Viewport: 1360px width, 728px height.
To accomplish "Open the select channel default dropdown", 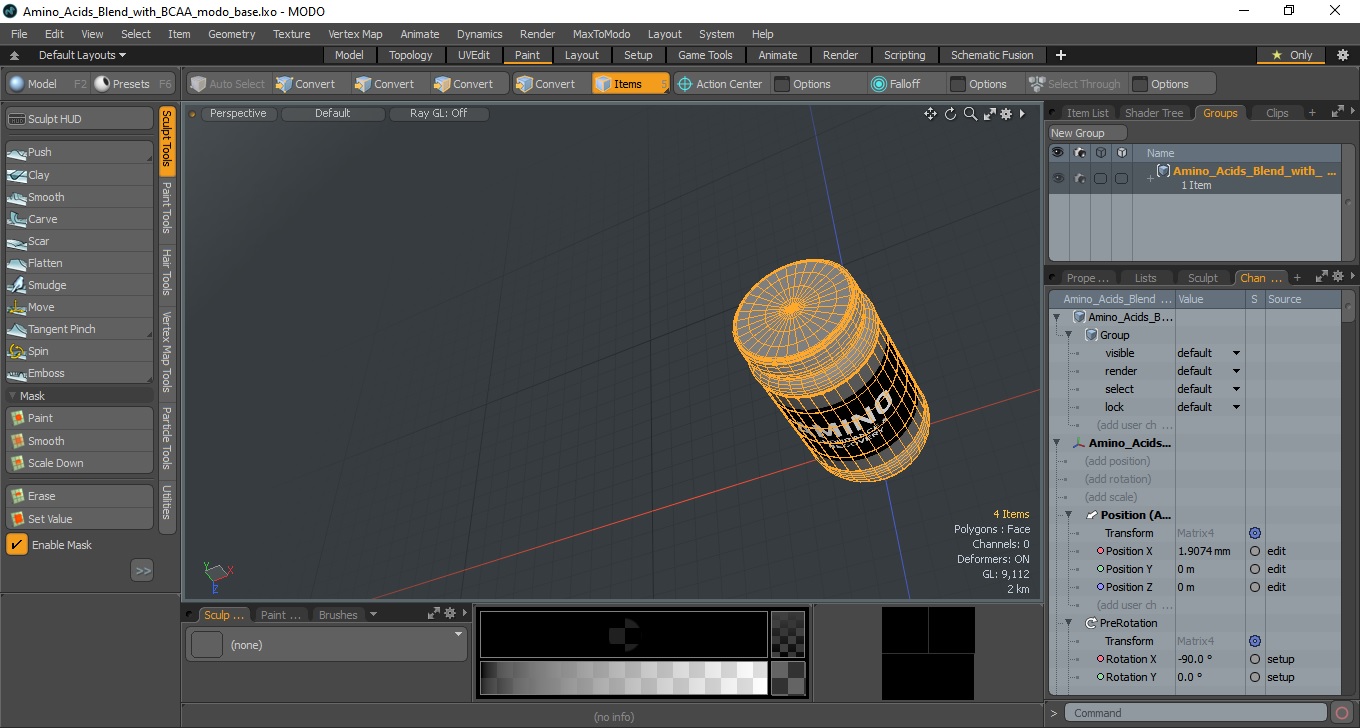I will coord(1209,389).
